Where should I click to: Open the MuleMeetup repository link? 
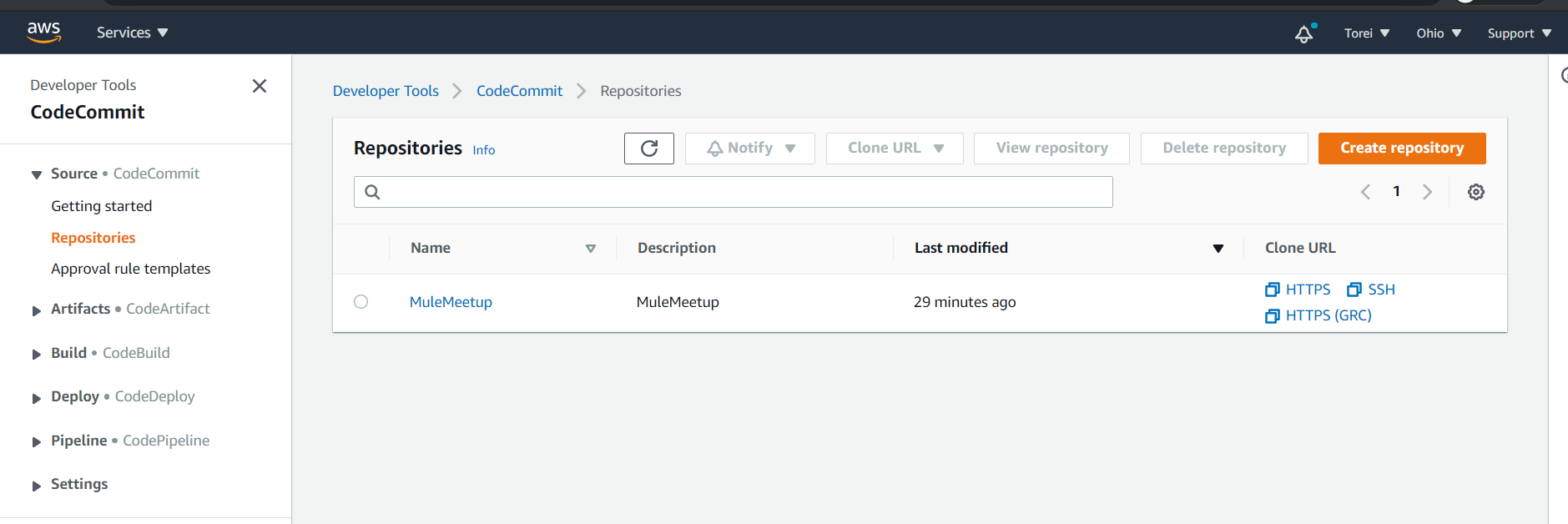451,302
